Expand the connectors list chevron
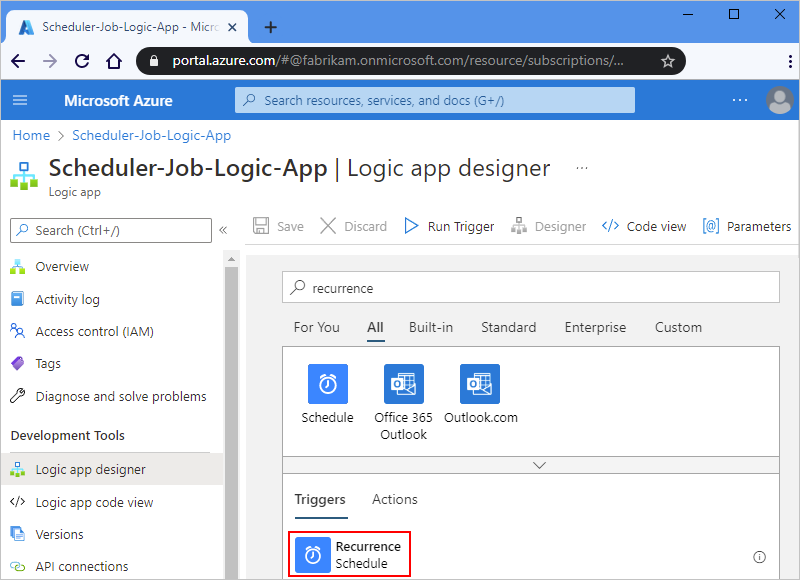Viewport: 800px width, 580px height. (539, 465)
